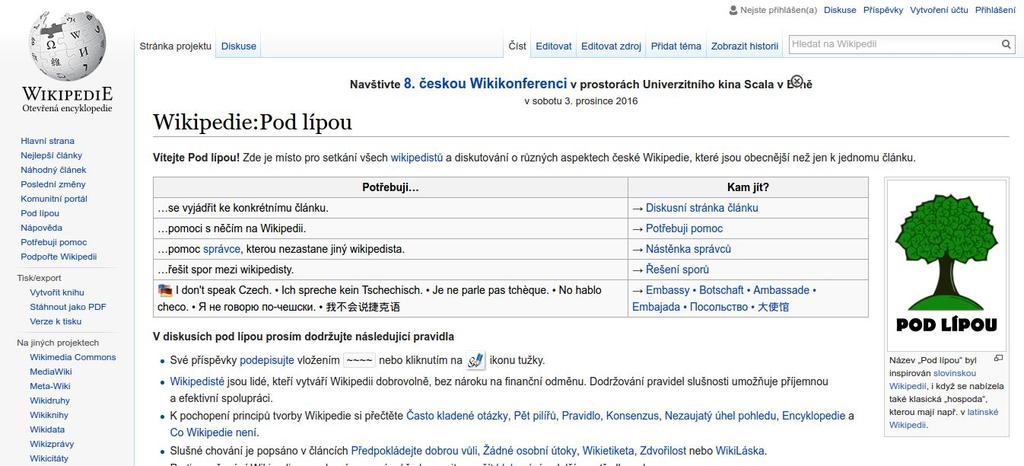This screenshot has height=466, width=1024.
Task: Click the signature pencil icon
Action: [x=476, y=360]
